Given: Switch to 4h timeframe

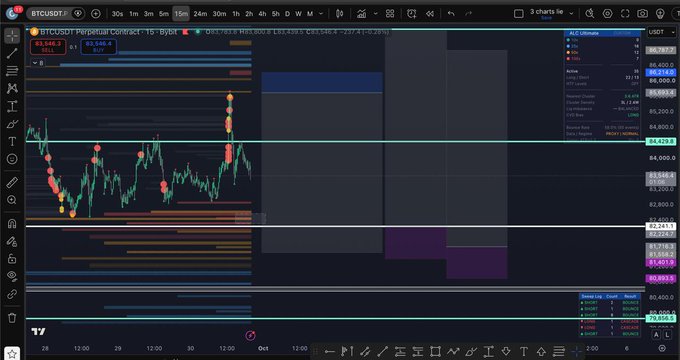Looking at the screenshot, I should click(262, 14).
